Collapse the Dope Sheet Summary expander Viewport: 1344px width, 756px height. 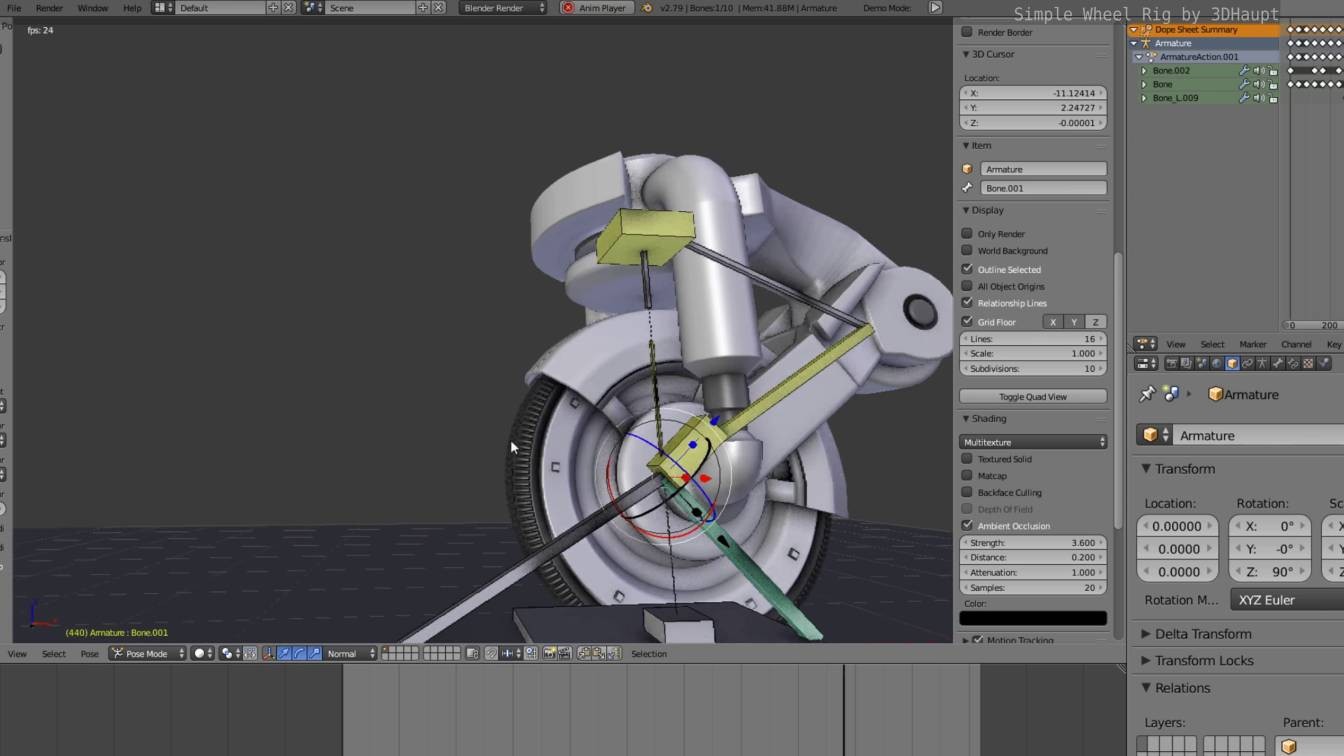pyautogui.click(x=1133, y=29)
